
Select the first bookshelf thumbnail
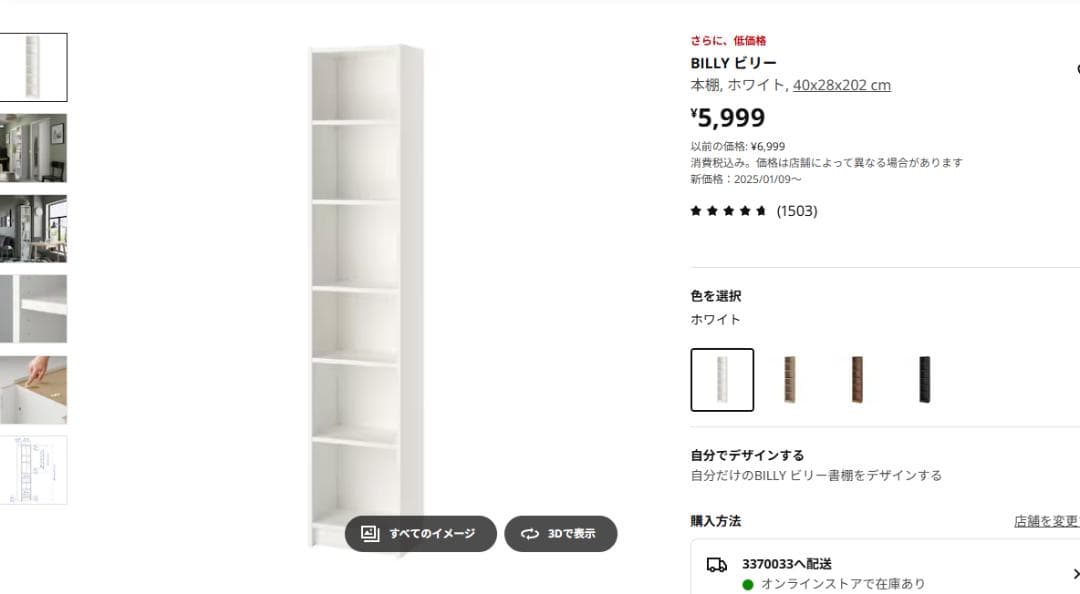(35, 66)
